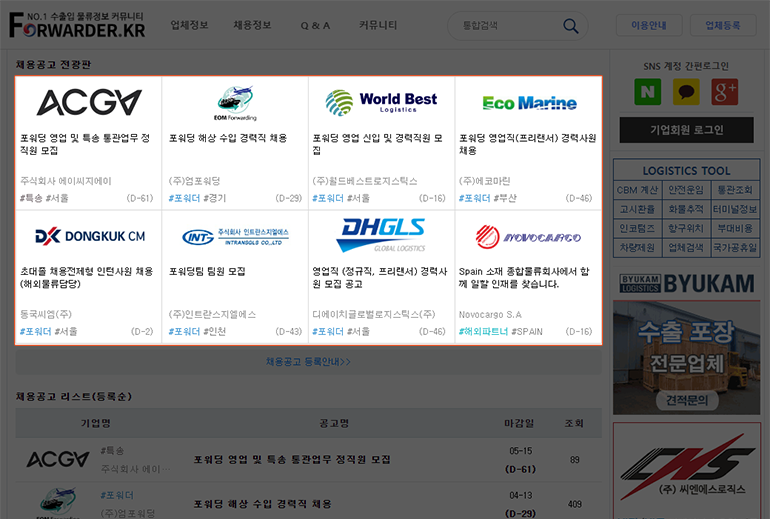Open the 채용정보 menu

(x=252, y=25)
